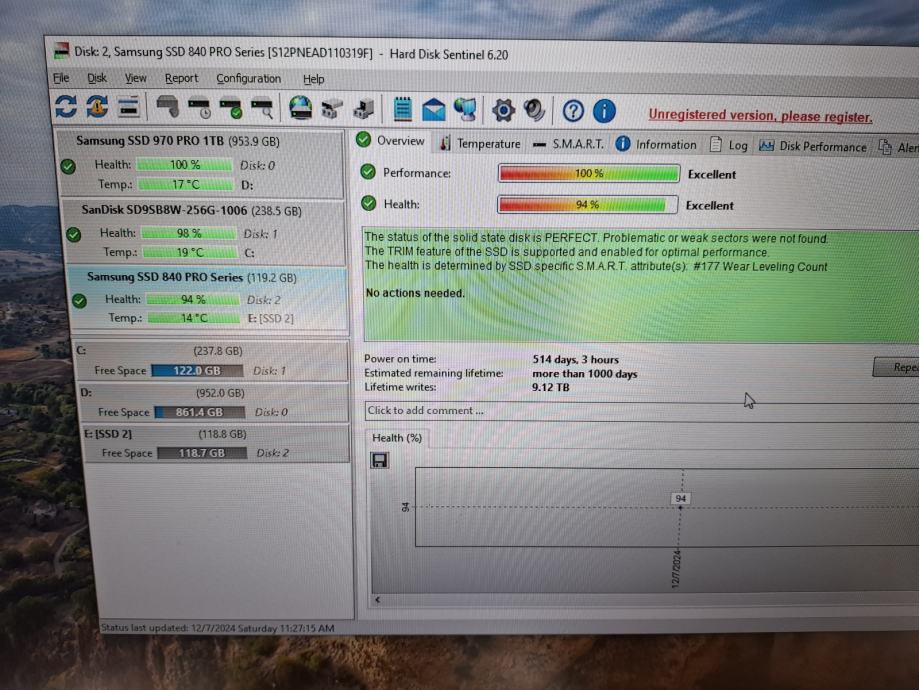Click green status check of SanDisk disk
This screenshot has height=690, width=919.
[74, 234]
